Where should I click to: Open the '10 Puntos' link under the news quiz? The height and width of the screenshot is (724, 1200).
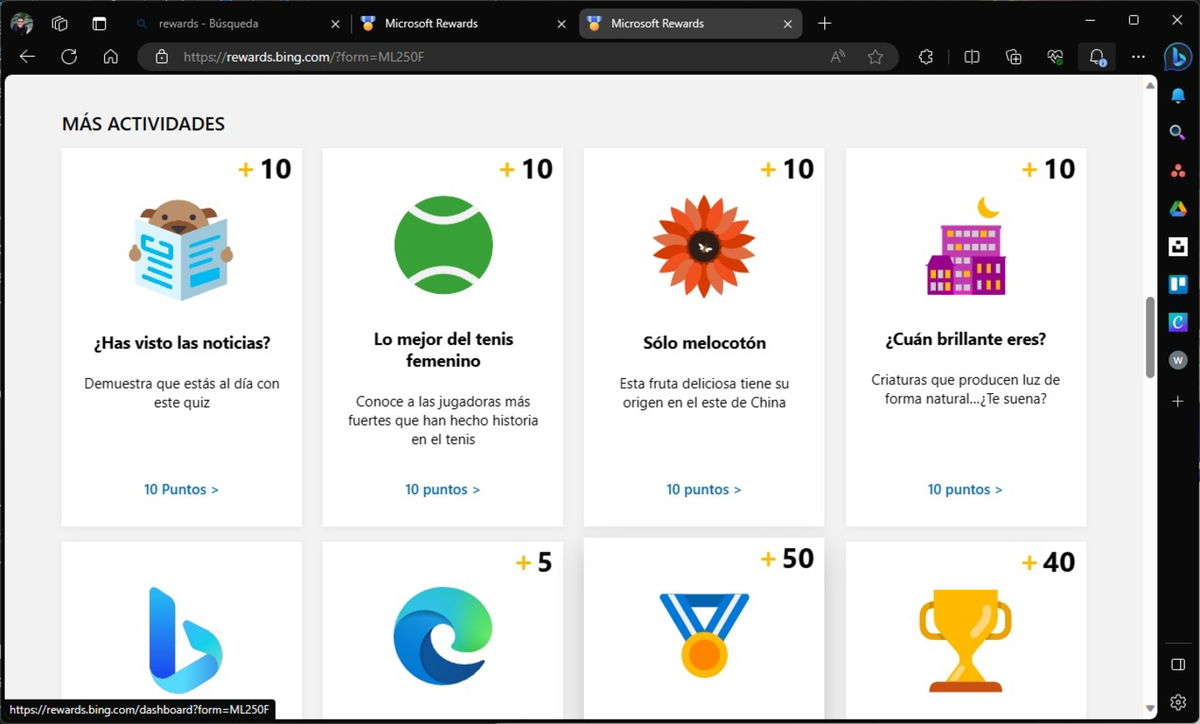tap(181, 489)
